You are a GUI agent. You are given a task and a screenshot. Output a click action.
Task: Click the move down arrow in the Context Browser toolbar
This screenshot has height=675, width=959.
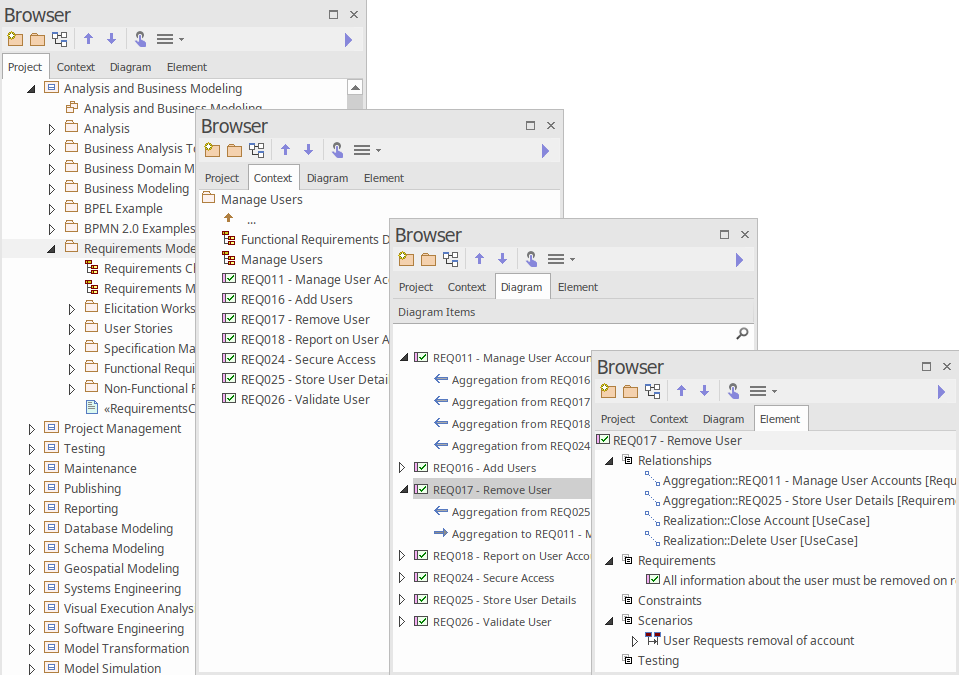coord(308,150)
